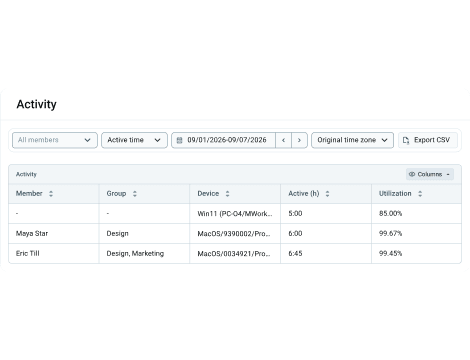
Task: Select the Eric Till member cell
Action: pyautogui.click(x=54, y=253)
